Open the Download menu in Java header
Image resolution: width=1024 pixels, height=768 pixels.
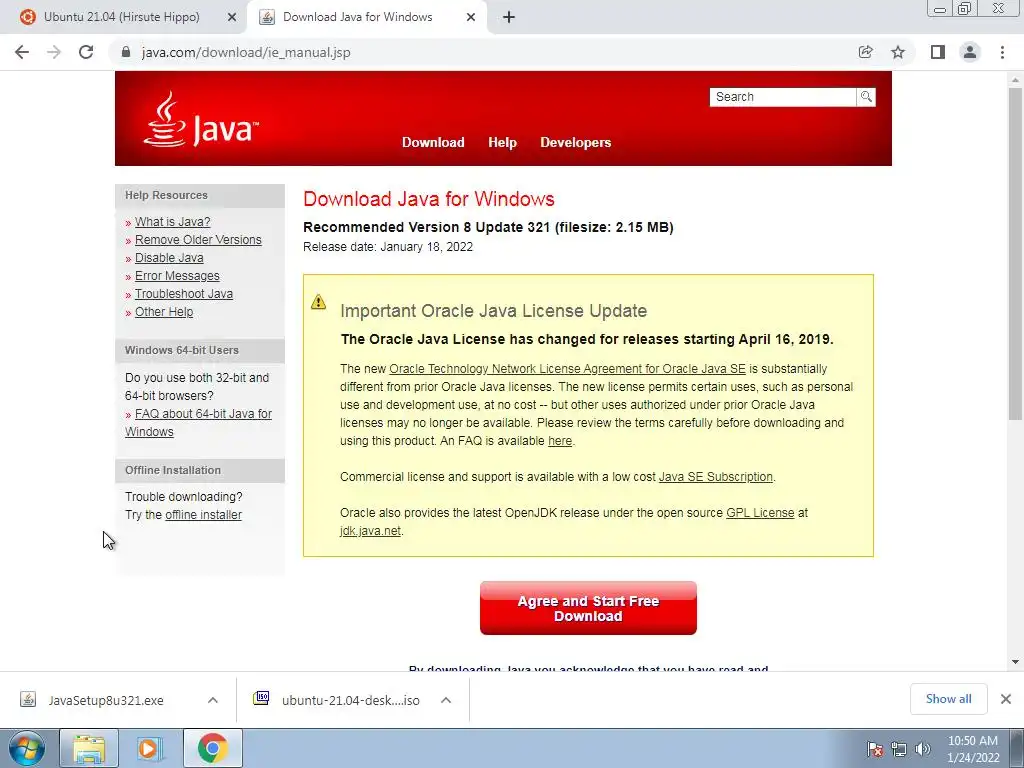tap(433, 142)
